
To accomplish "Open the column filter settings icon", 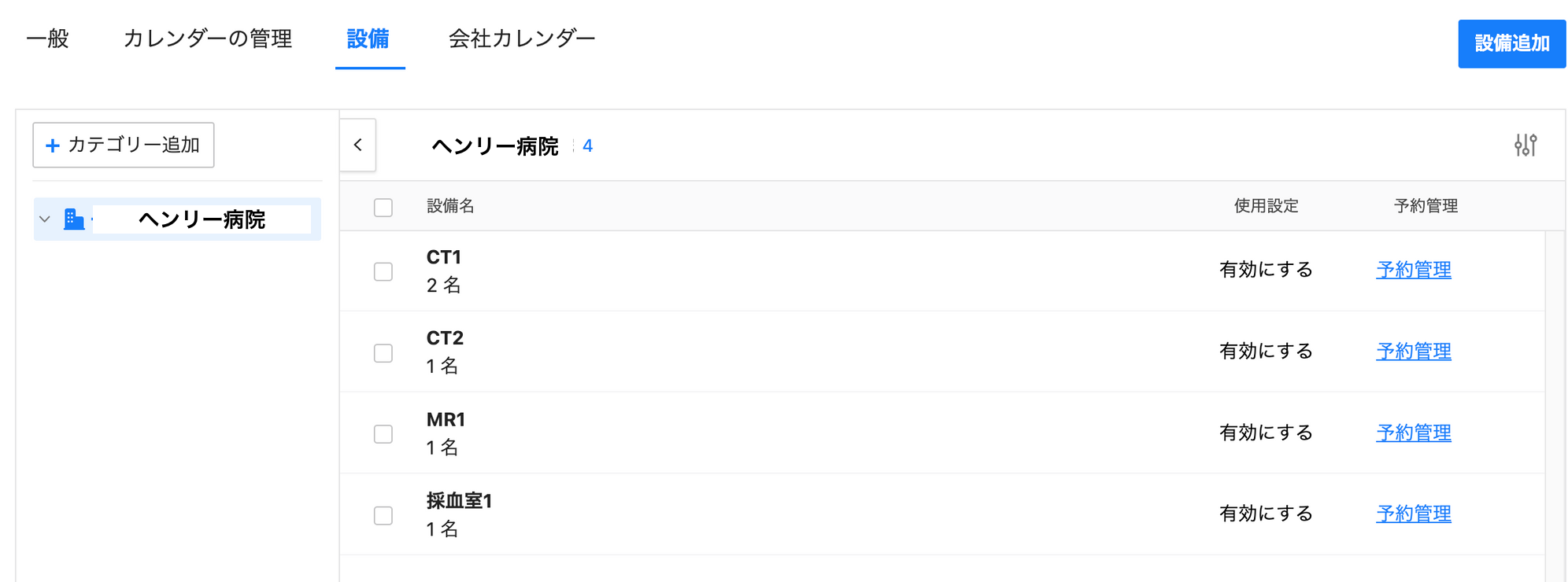I will (x=1525, y=145).
